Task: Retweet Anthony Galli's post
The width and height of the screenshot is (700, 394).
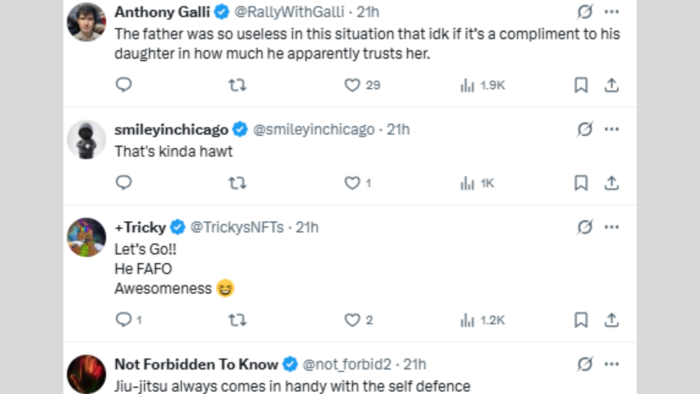Action: [x=237, y=85]
